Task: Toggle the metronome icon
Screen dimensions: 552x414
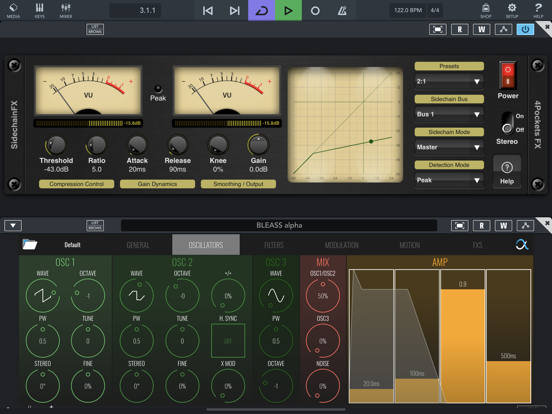Action: pyautogui.click(x=342, y=11)
